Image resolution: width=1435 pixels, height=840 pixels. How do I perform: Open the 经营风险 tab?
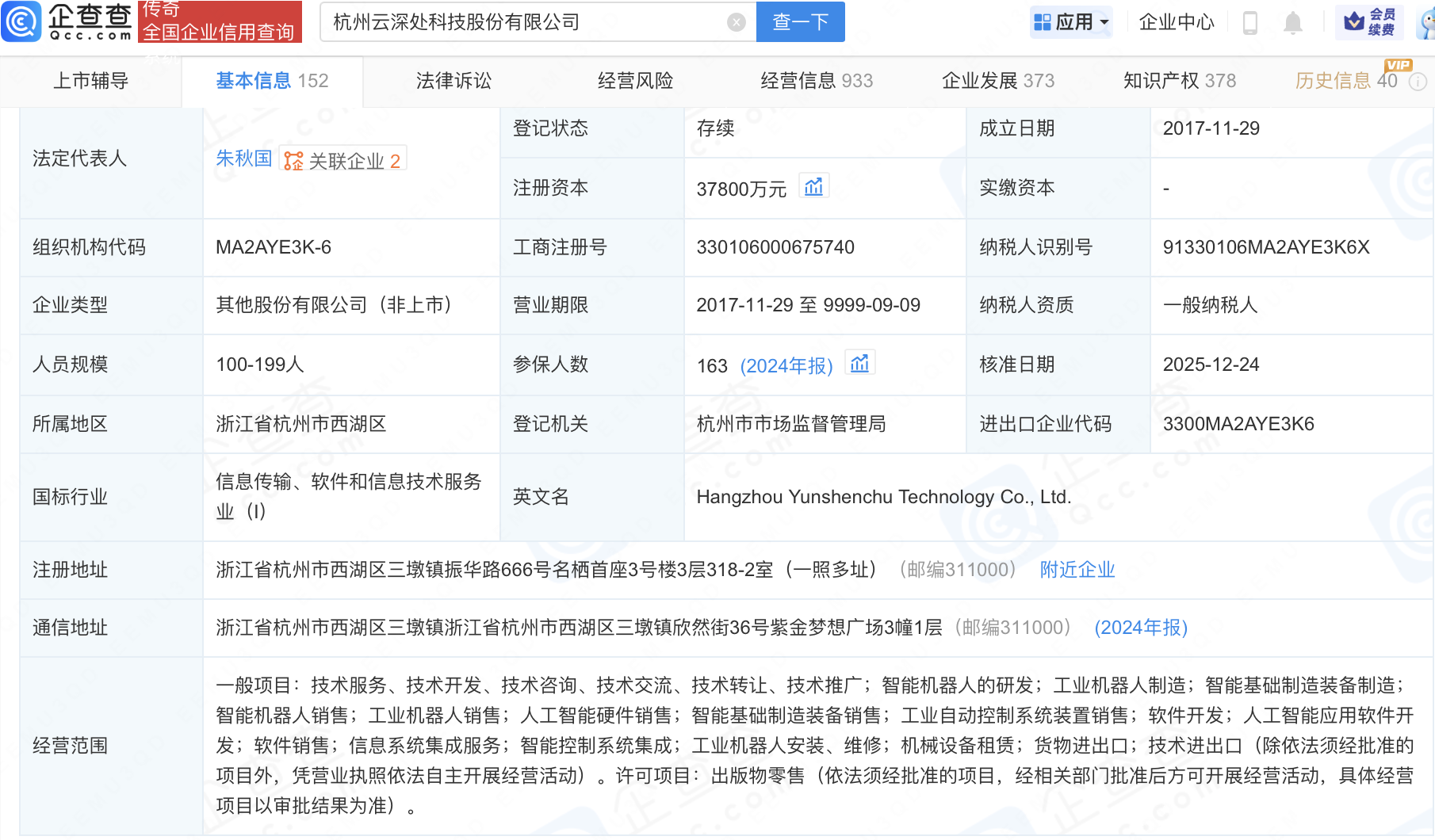pyautogui.click(x=635, y=81)
